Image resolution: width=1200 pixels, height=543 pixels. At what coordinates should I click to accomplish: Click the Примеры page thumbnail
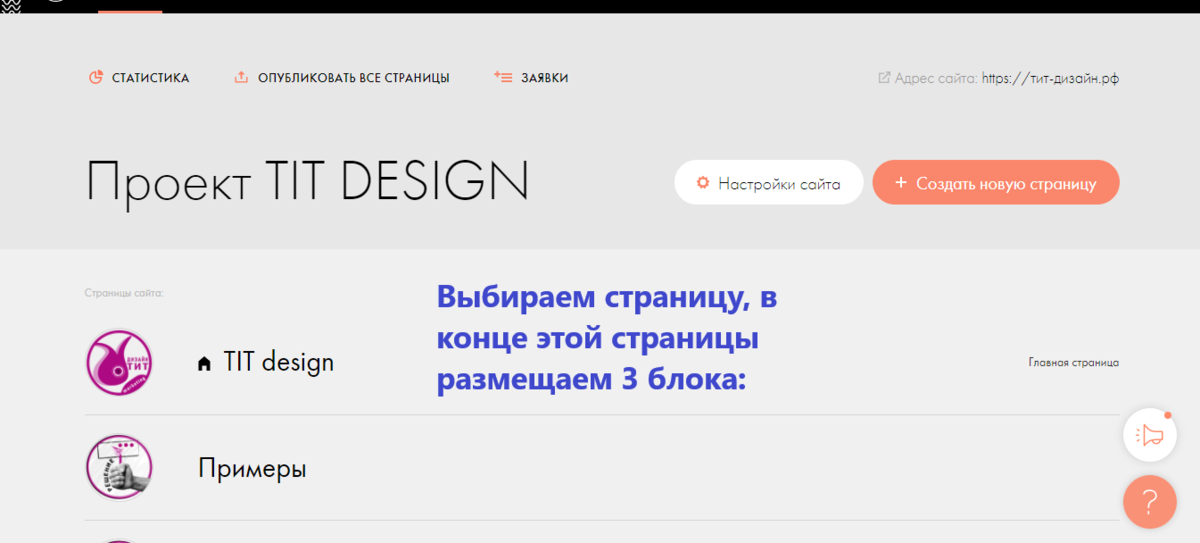(x=119, y=467)
